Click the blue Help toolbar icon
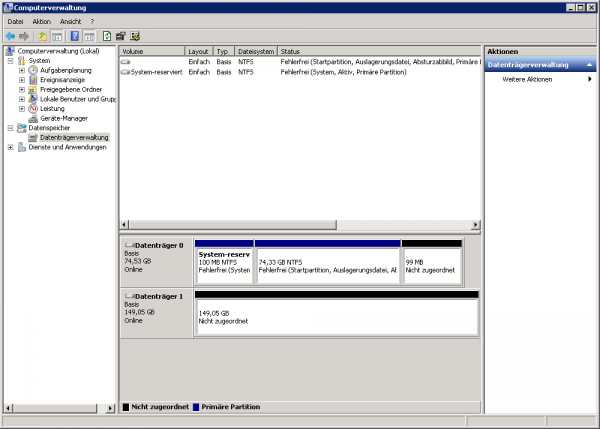 [74, 36]
